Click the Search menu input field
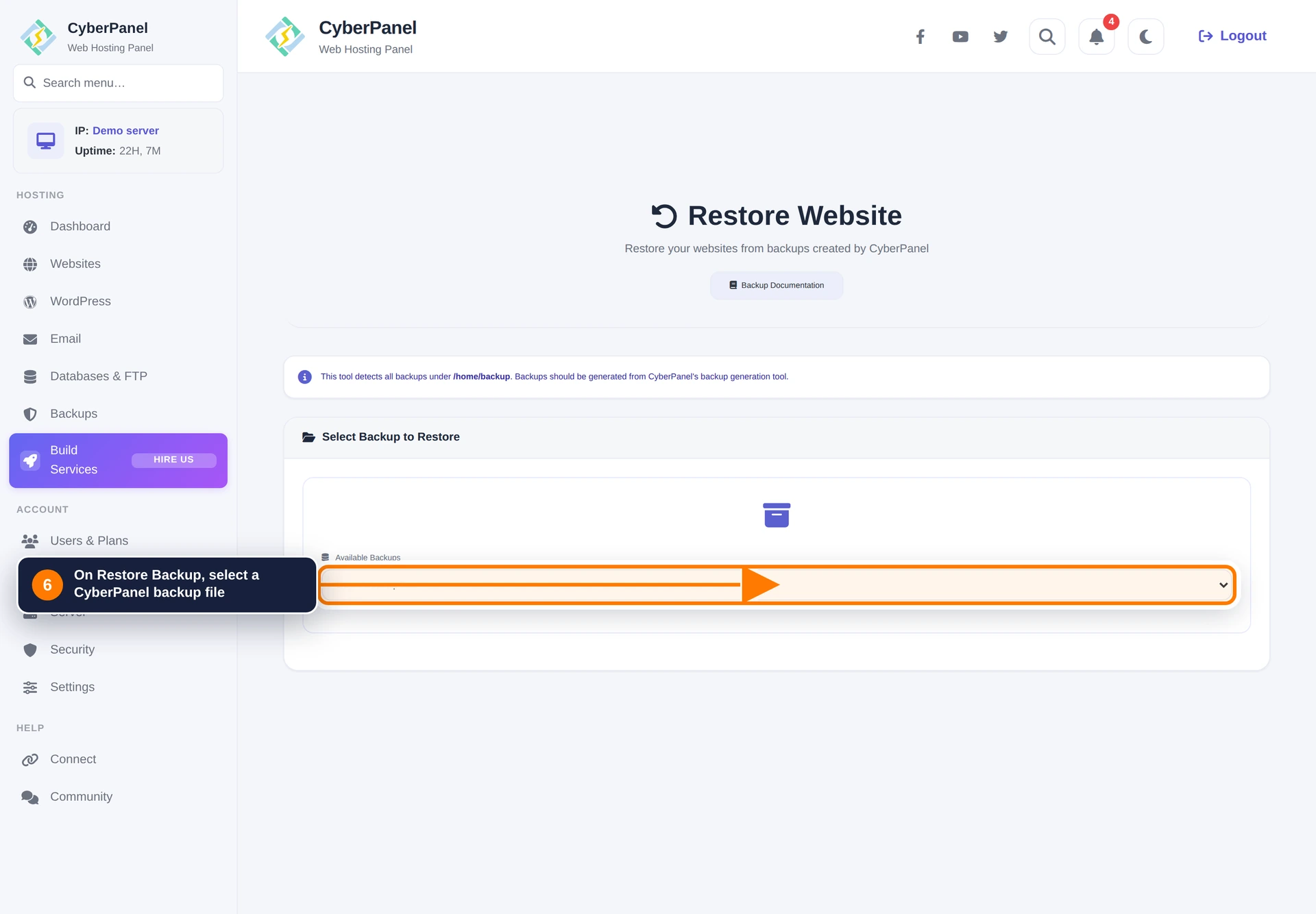Viewport: 1316px width, 914px height. [118, 83]
